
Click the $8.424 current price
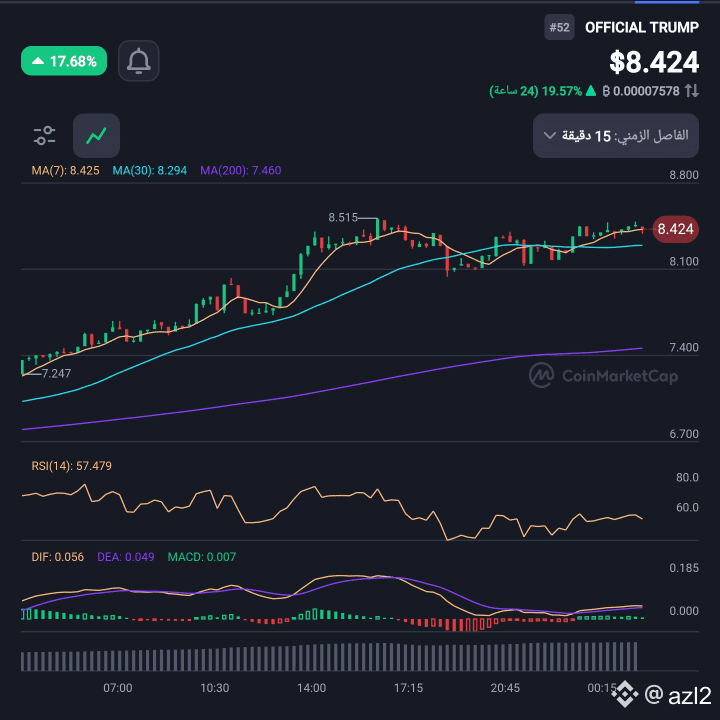point(654,62)
